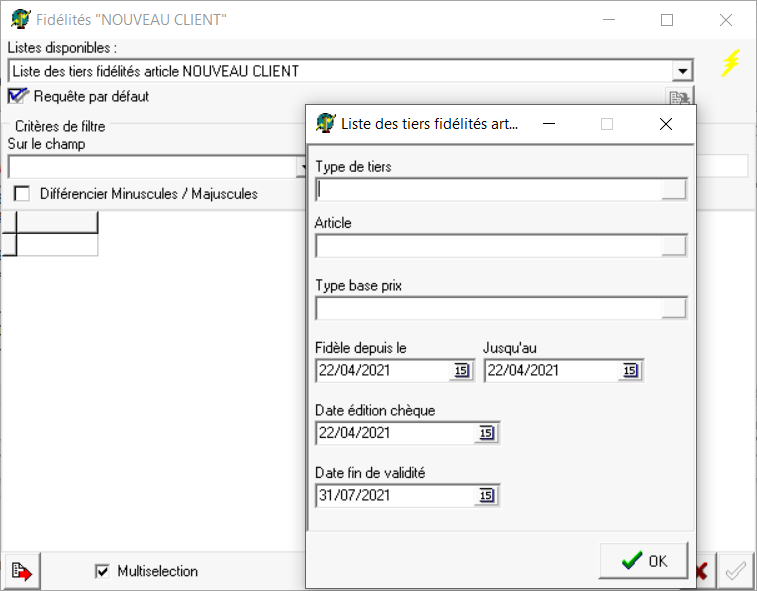Click the icon below the list dropdown

click(x=680, y=97)
